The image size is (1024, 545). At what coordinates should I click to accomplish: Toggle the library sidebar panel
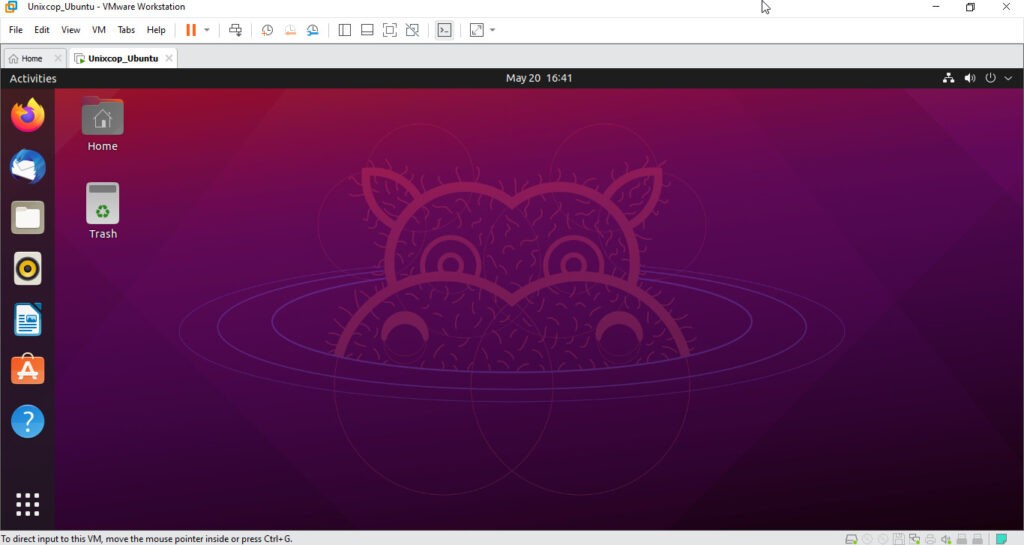(345, 30)
